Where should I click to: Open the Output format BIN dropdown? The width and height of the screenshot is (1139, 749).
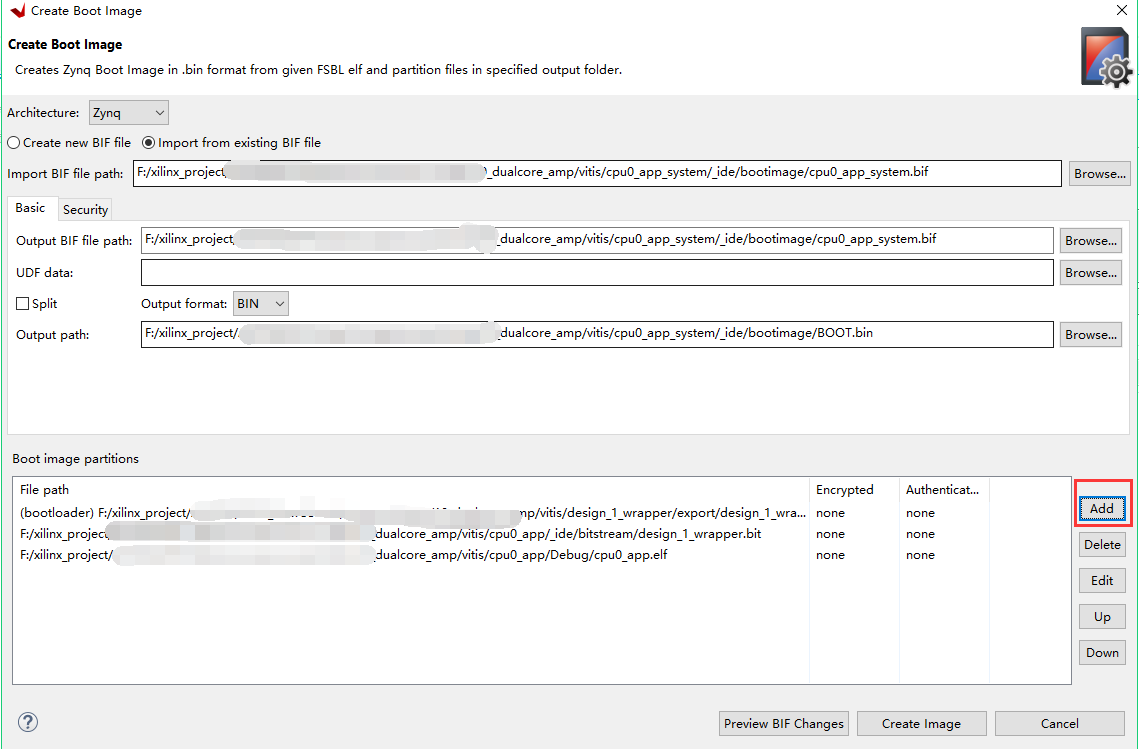260,304
